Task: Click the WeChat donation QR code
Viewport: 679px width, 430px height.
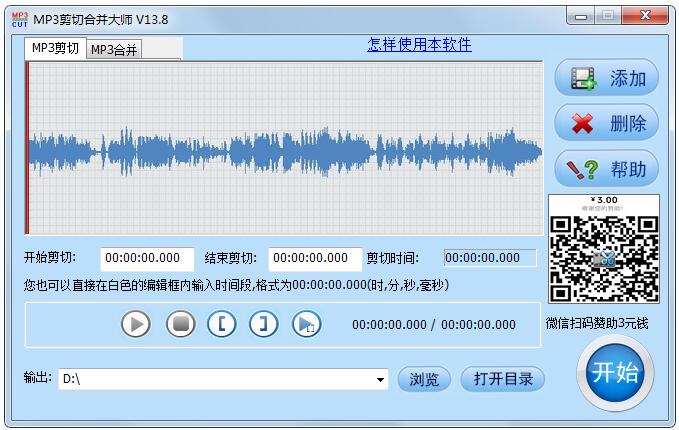Action: (x=603, y=249)
